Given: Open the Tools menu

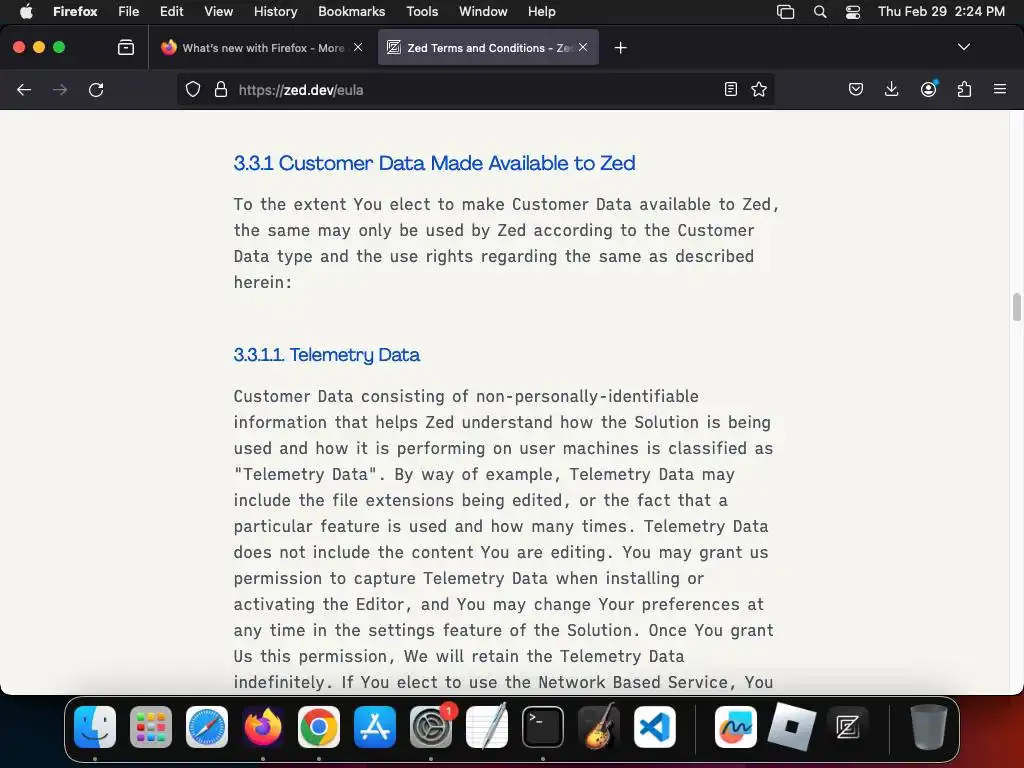Looking at the screenshot, I should (x=422, y=11).
